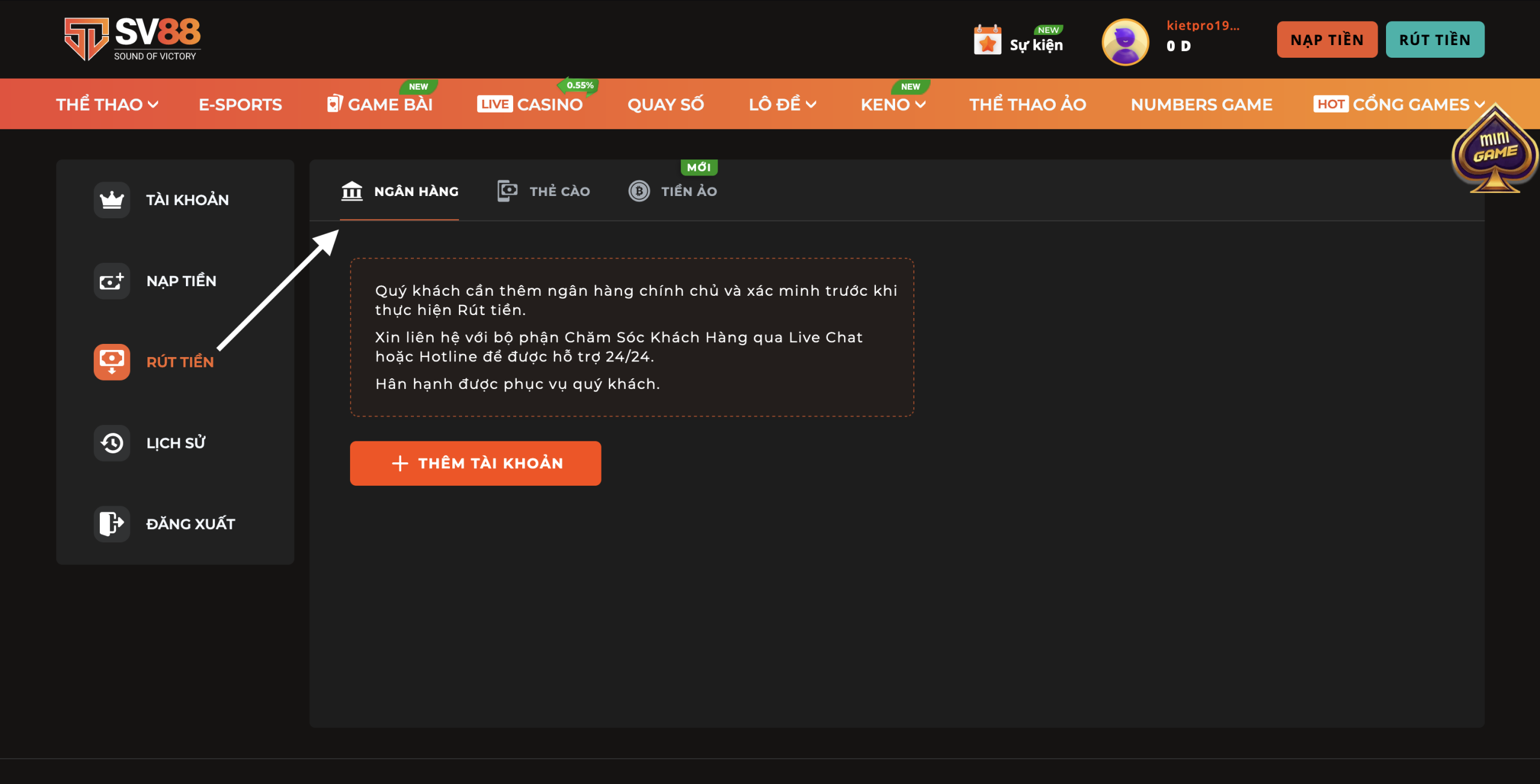Image resolution: width=1540 pixels, height=784 pixels.
Task: Click the Sự kiện calendar star icon
Action: pos(987,41)
